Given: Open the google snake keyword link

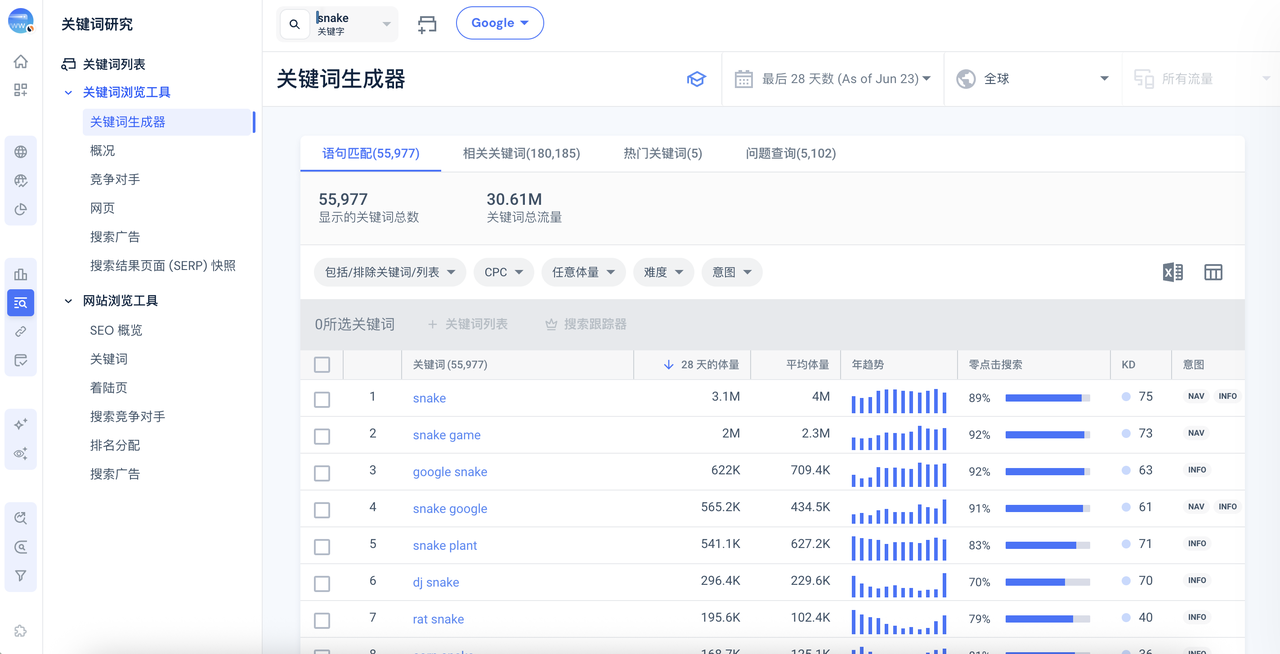Looking at the screenshot, I should [450, 472].
